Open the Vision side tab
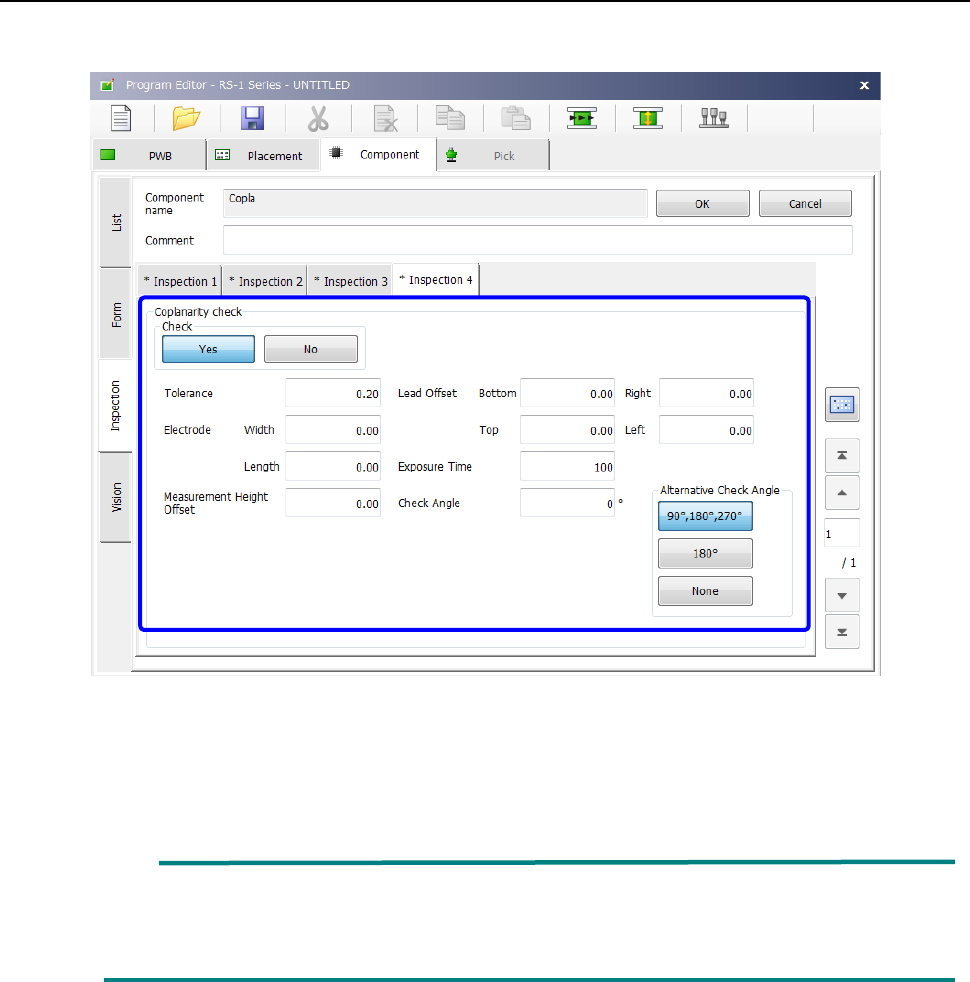Image resolution: width=970 pixels, height=982 pixels. pyautogui.click(x=116, y=497)
